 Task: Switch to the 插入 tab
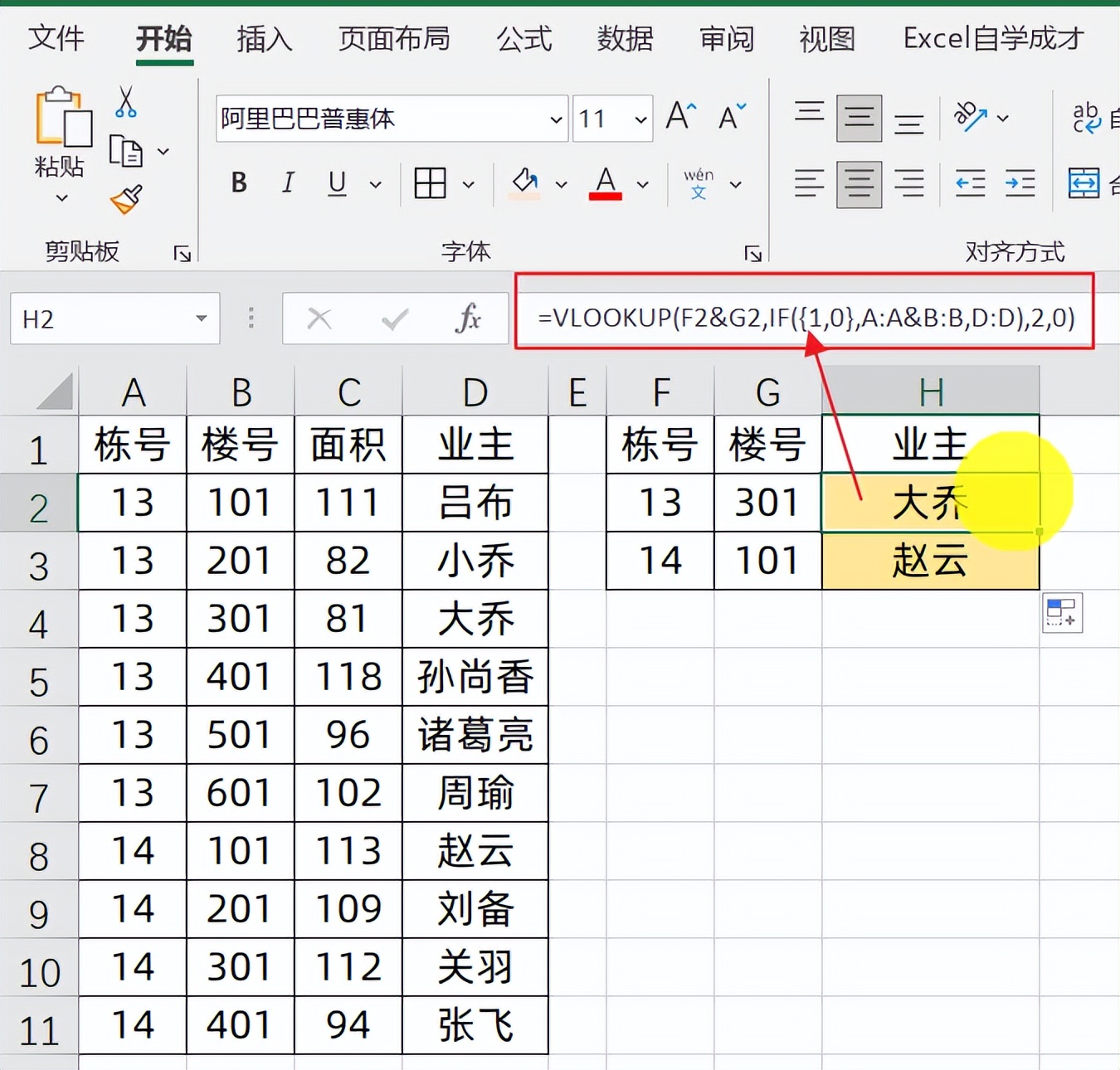[265, 38]
